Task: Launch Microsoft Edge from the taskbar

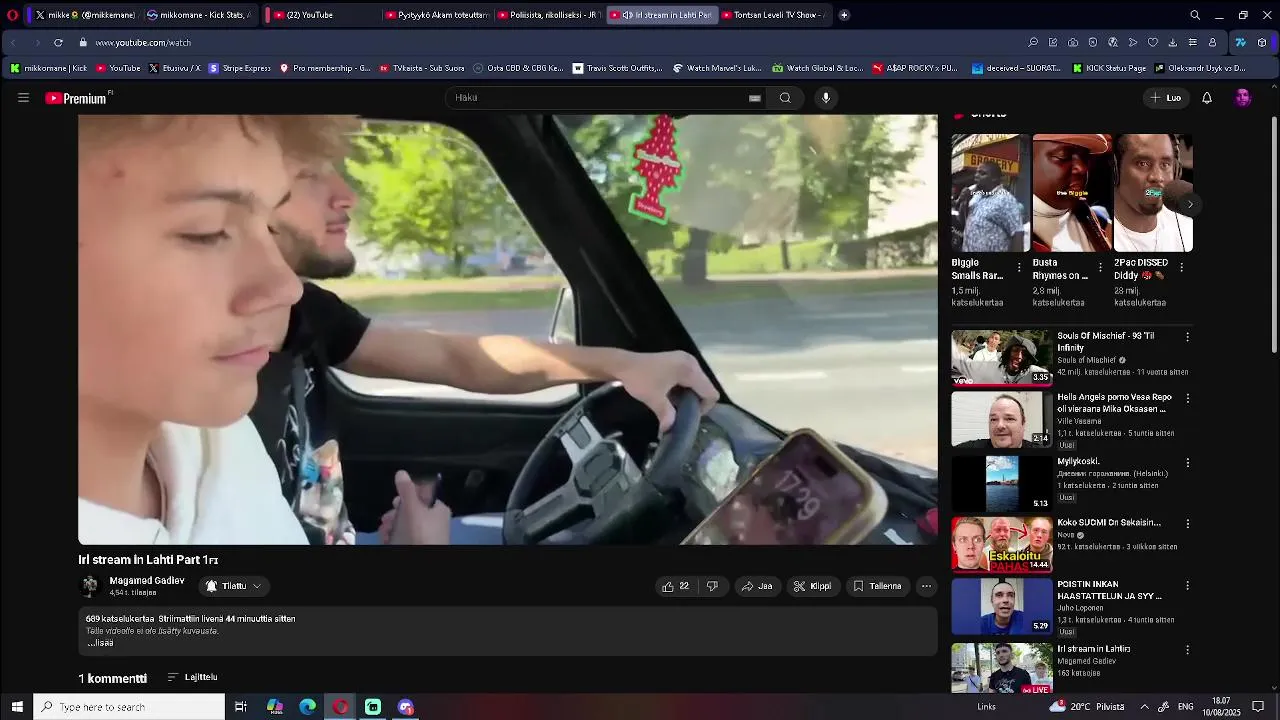Action: pyautogui.click(x=307, y=707)
